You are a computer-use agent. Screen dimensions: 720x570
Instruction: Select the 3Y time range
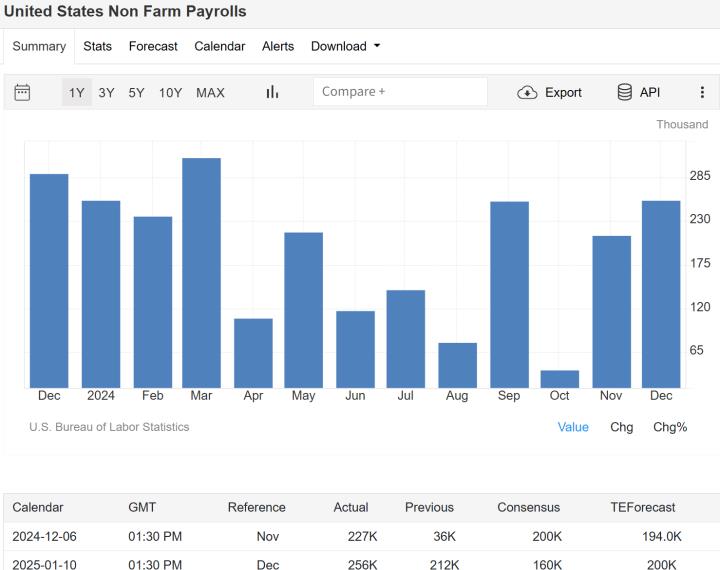106,93
